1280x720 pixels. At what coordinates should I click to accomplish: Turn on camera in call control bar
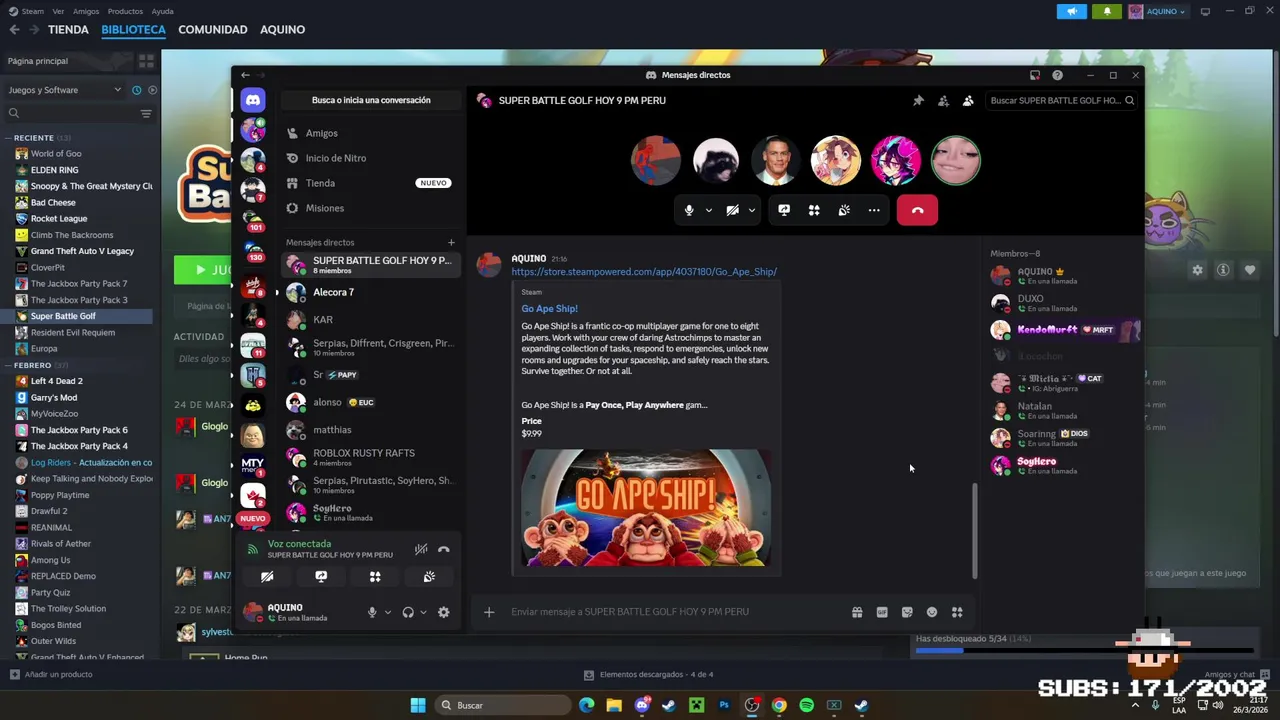click(733, 210)
